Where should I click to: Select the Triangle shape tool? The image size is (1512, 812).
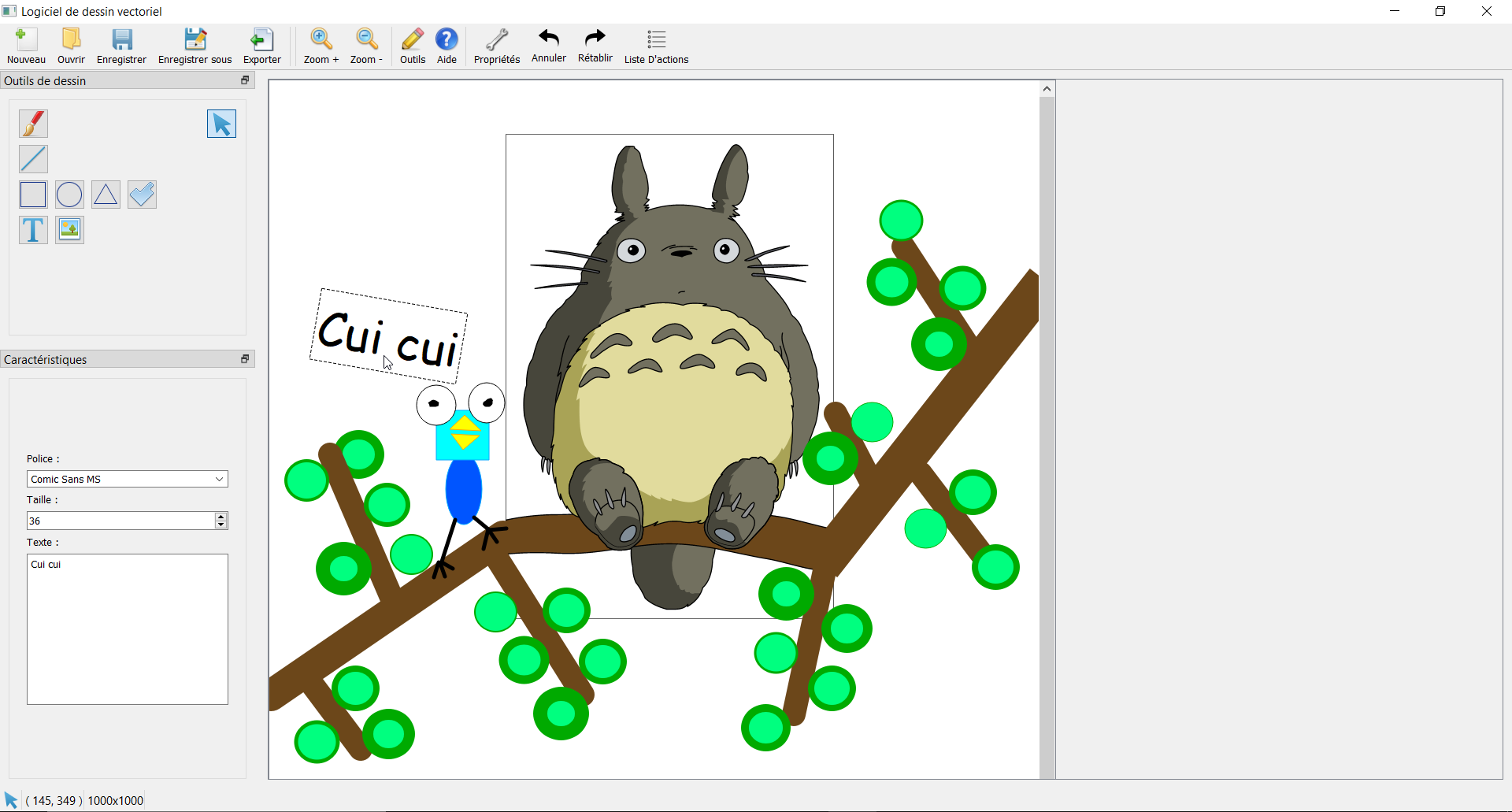pyautogui.click(x=105, y=194)
